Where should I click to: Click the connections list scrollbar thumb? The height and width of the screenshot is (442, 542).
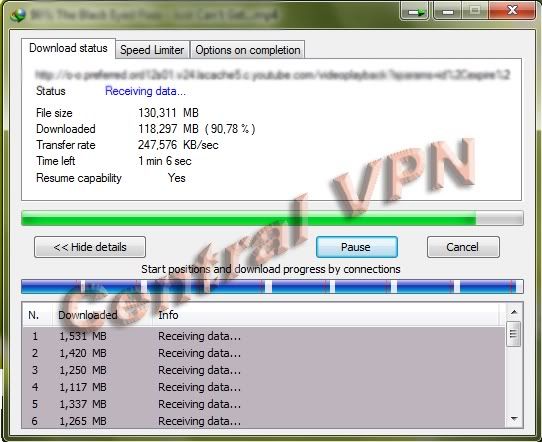click(514, 333)
